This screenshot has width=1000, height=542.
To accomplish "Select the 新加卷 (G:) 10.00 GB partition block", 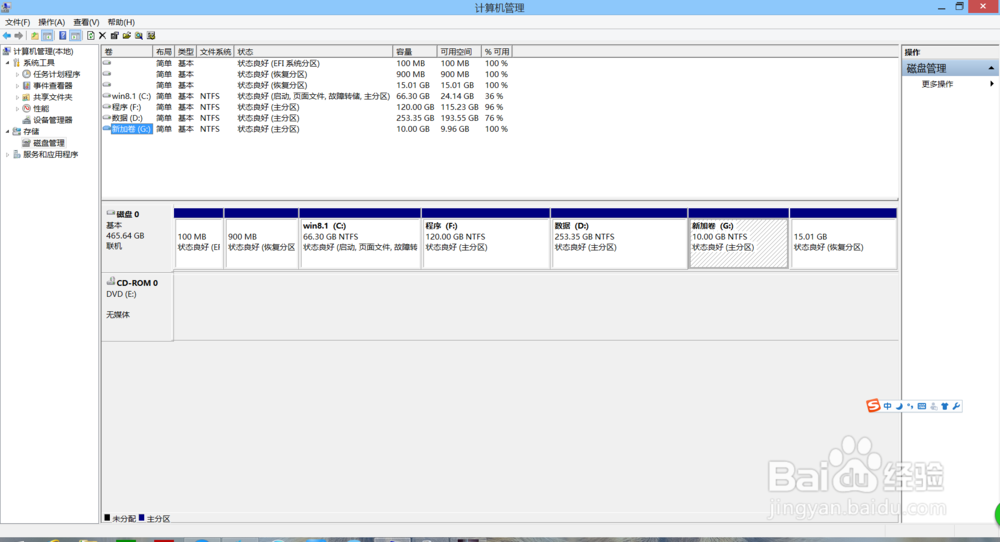I will point(739,238).
